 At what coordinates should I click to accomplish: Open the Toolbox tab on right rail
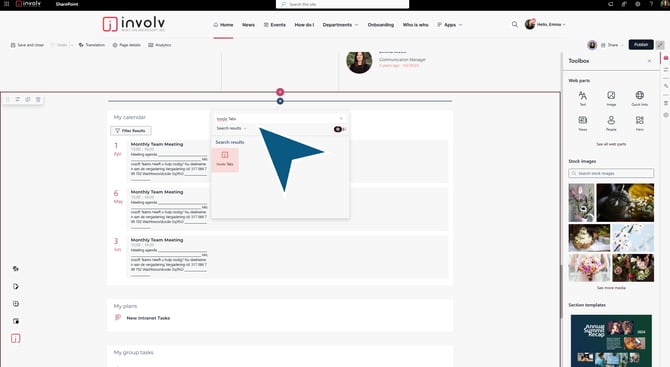tap(666, 58)
